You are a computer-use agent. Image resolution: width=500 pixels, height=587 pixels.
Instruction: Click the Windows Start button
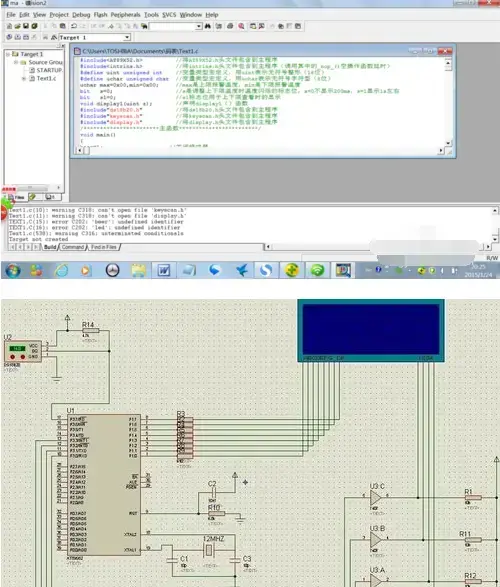(13, 270)
